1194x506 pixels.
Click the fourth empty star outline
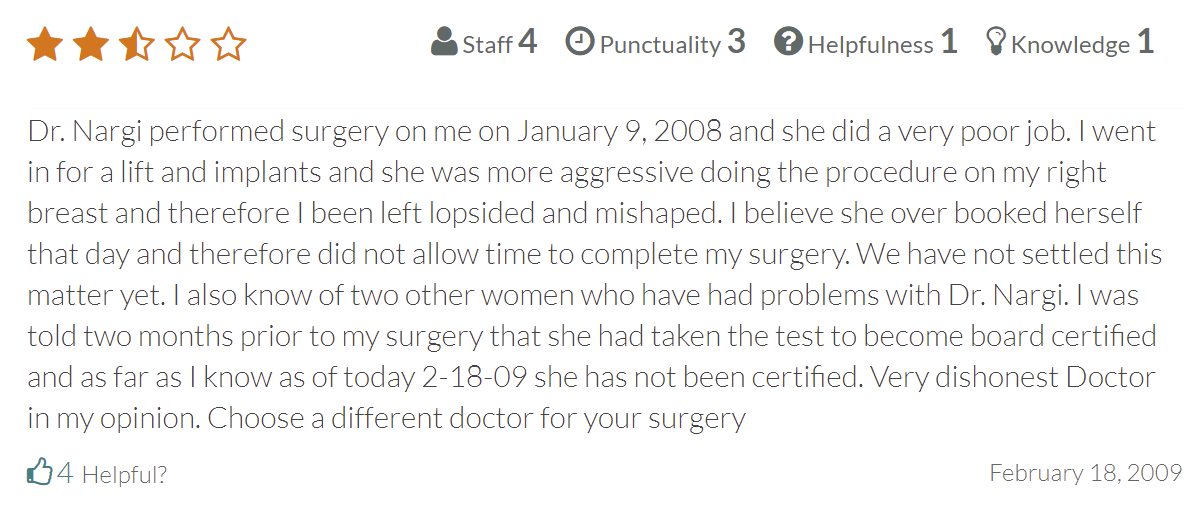(182, 45)
